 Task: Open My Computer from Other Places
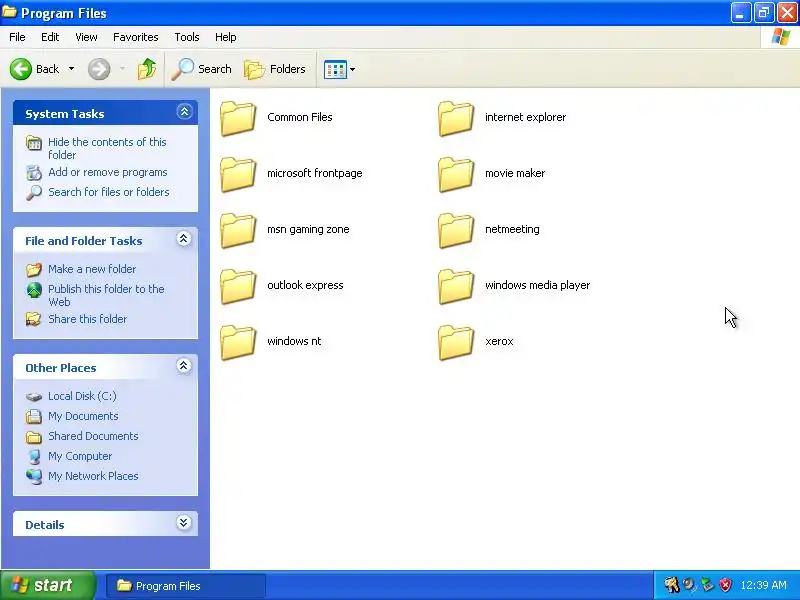coord(80,456)
